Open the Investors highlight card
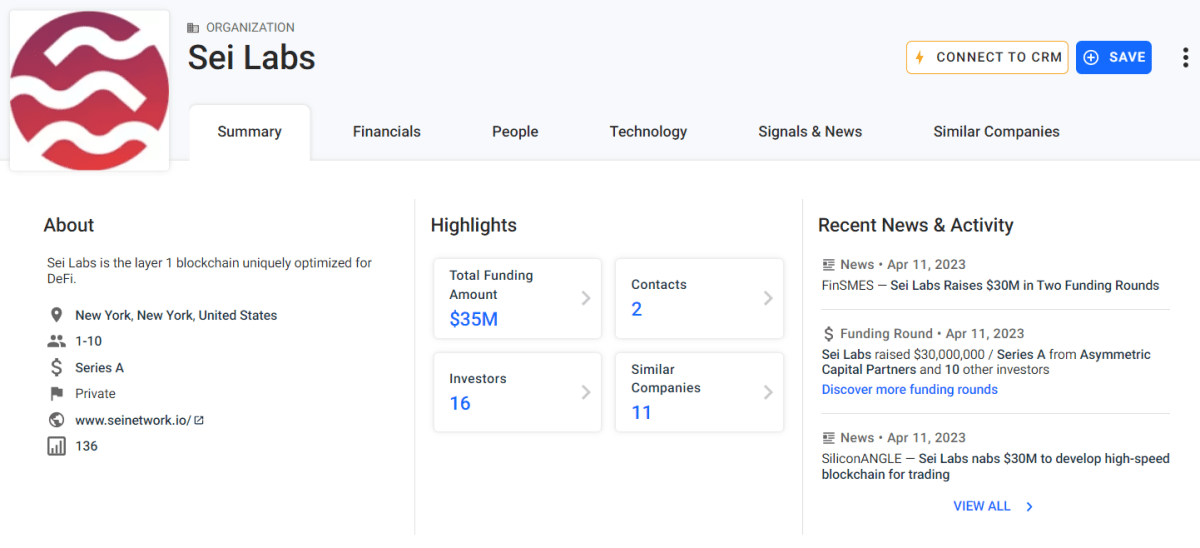This screenshot has width=1200, height=548. tap(518, 392)
